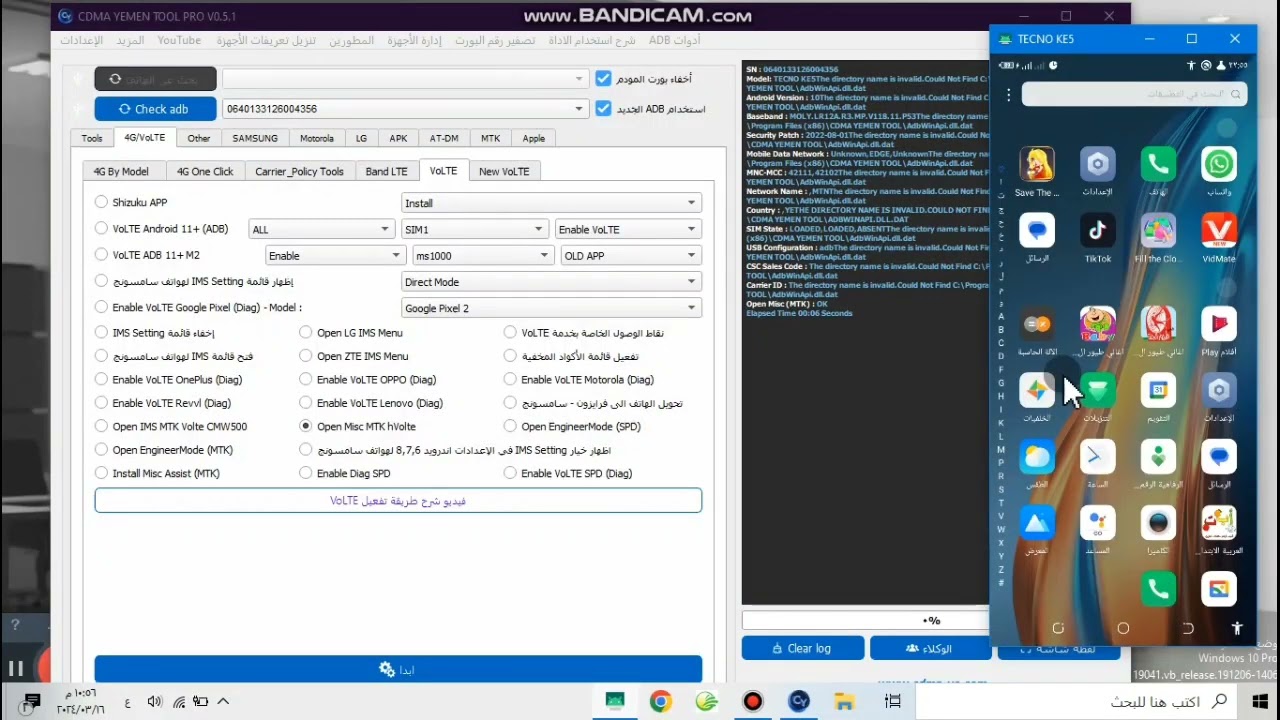This screenshot has height=720, width=1280.
Task: Open the Calculator app on the phone
Action: tap(1037, 324)
